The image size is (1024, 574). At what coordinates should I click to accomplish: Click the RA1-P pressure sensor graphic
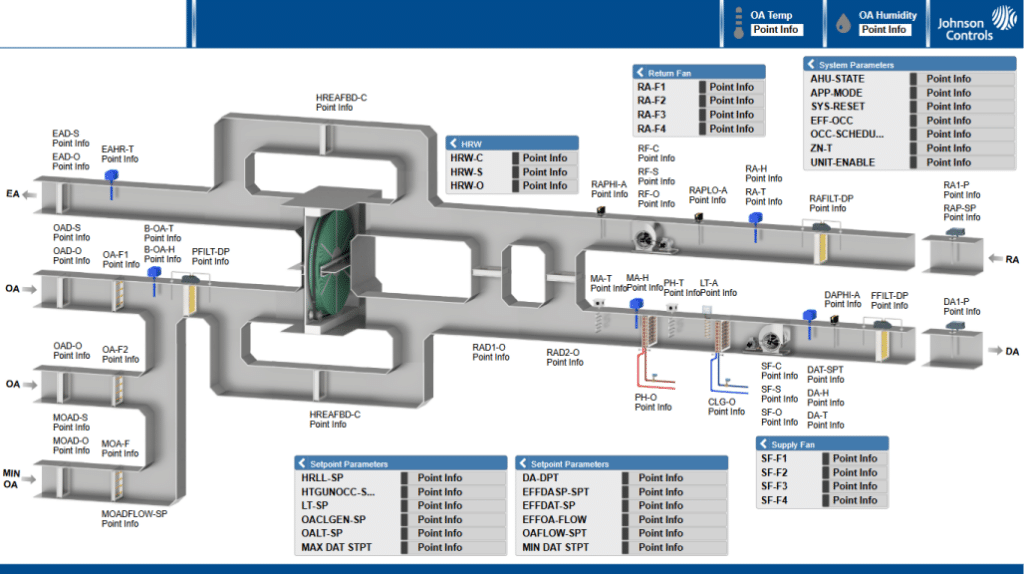coord(955,232)
